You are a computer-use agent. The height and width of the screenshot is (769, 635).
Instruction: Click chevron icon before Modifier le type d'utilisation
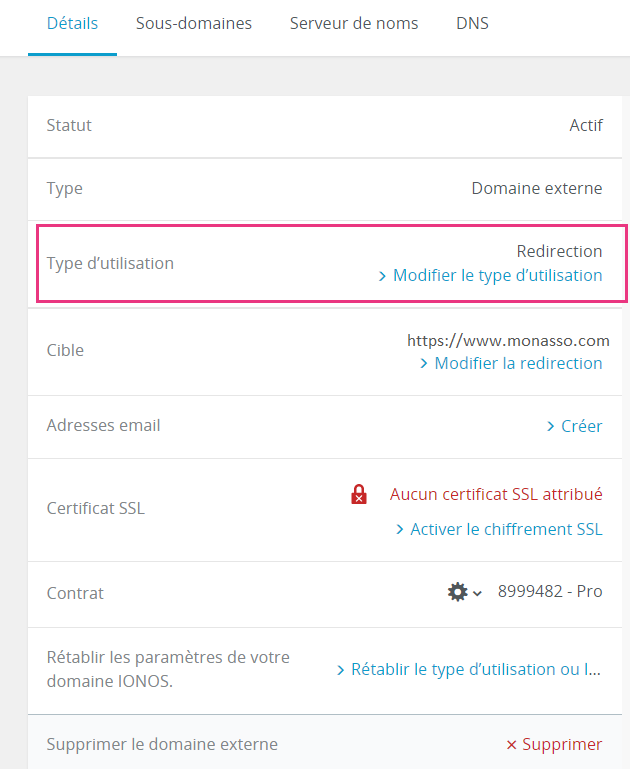pyautogui.click(x=382, y=276)
